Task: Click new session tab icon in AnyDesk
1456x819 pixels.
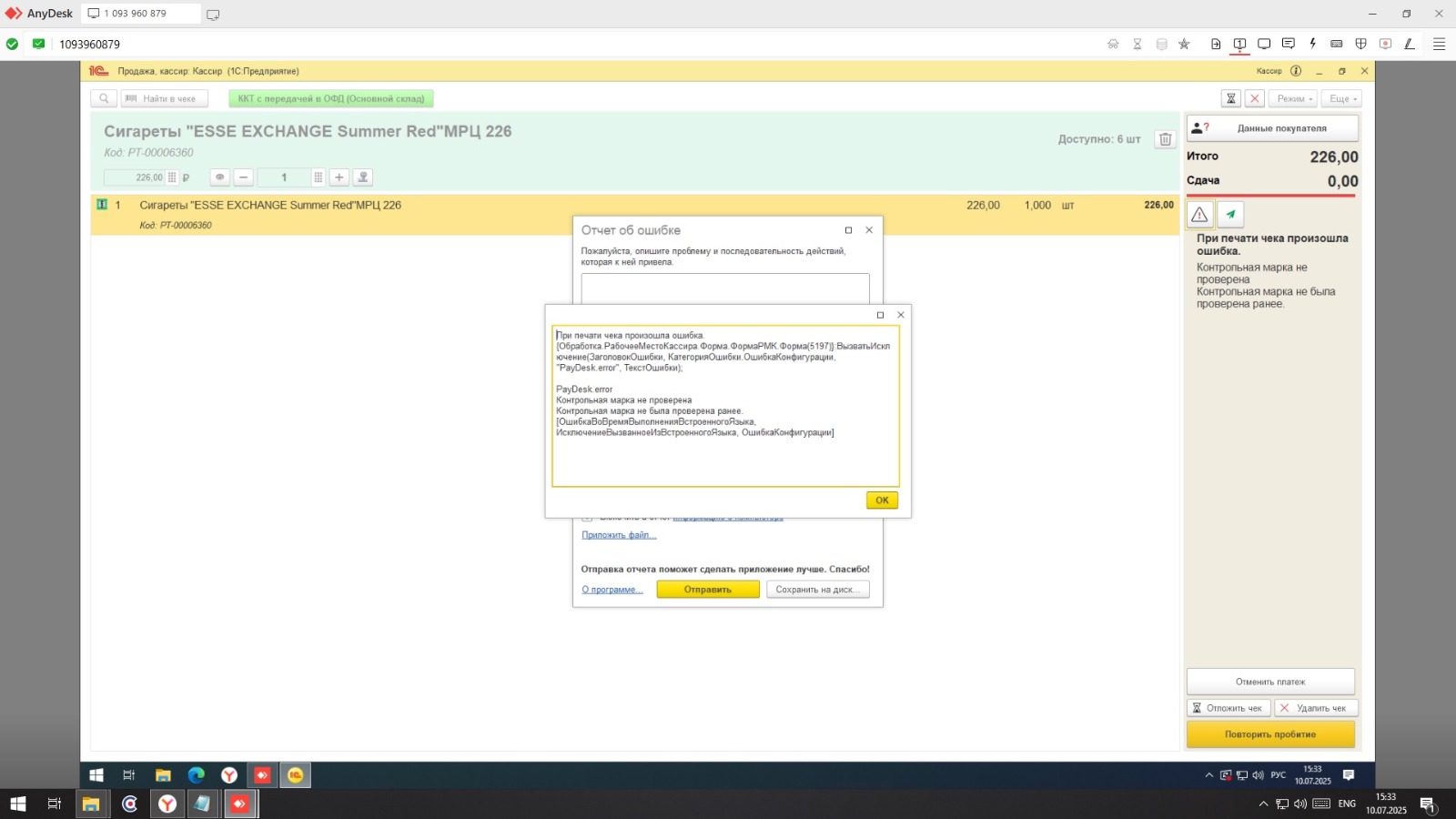Action: 213,15
